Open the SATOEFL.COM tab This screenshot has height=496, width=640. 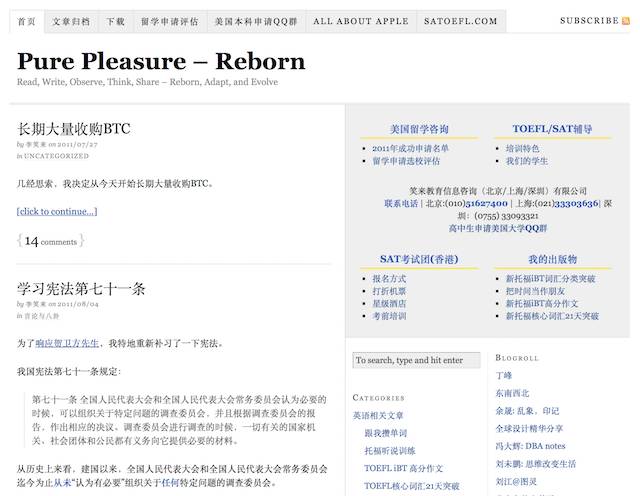coord(460,20)
